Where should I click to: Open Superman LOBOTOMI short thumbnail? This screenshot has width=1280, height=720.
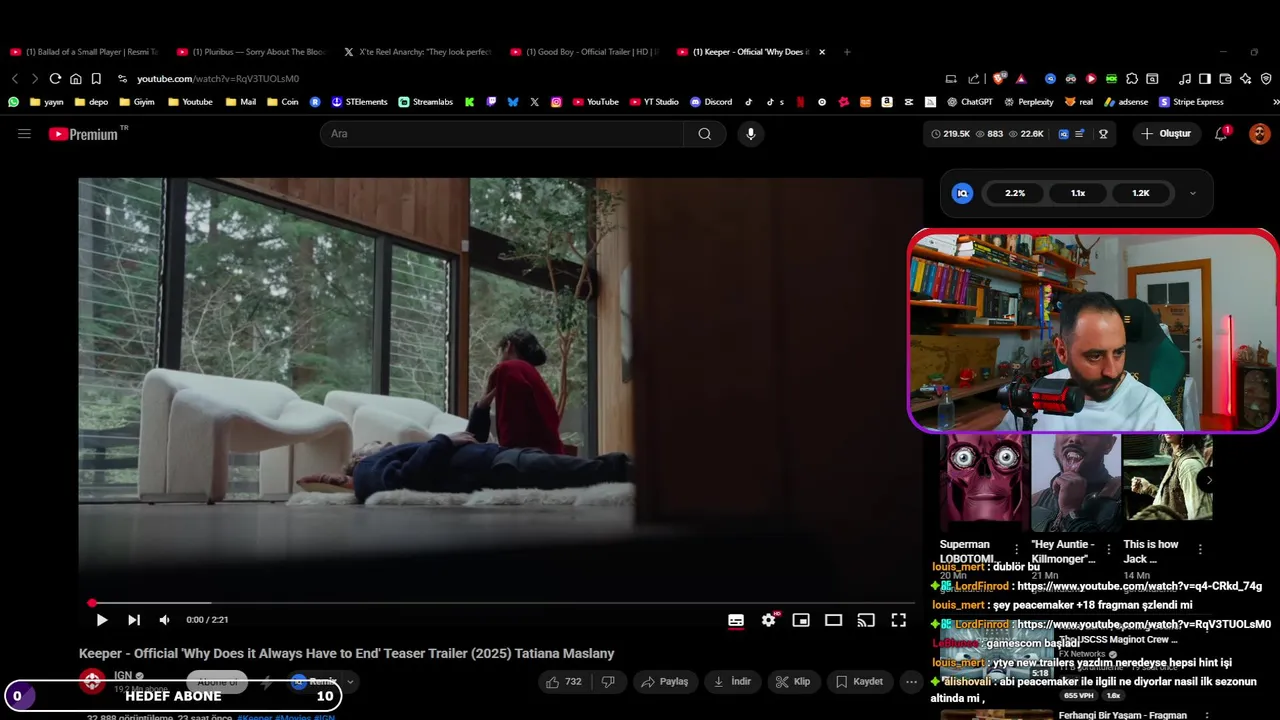[x=984, y=482]
